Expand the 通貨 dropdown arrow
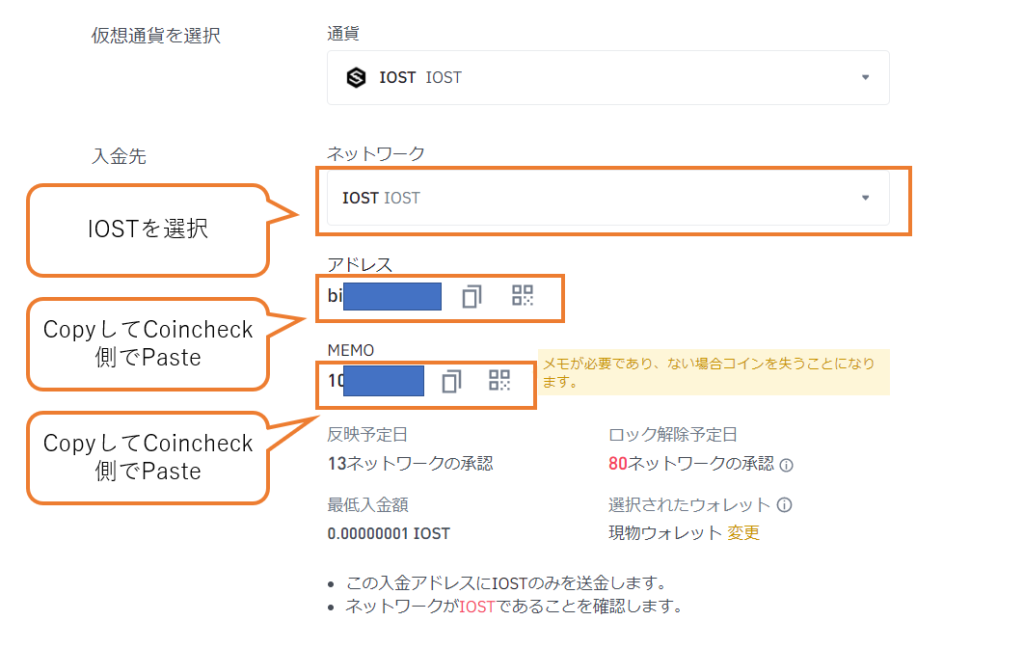This screenshot has width=1024, height=648. [865, 77]
